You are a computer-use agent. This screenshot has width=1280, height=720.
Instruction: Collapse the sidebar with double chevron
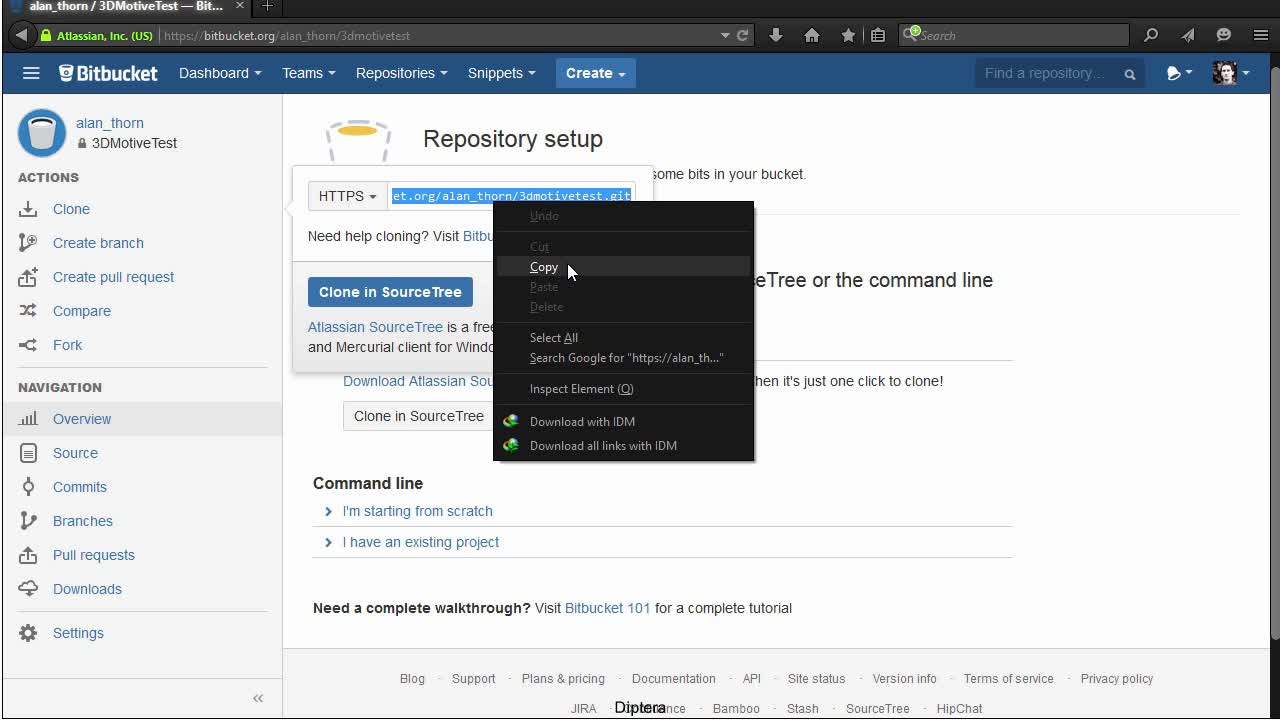pos(258,698)
